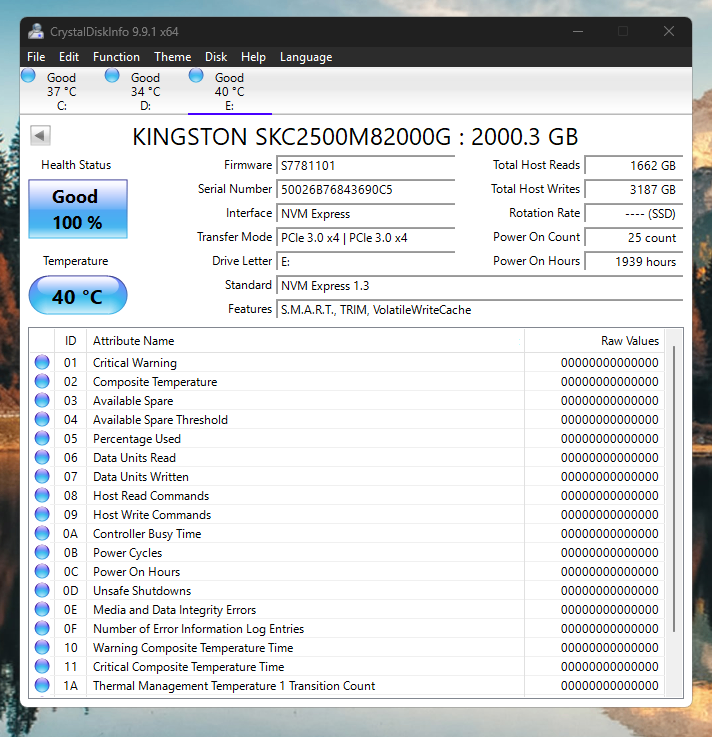Click status orb for Unsafe Shutdowns
Image resolution: width=712 pixels, height=737 pixels.
[x=42, y=590]
